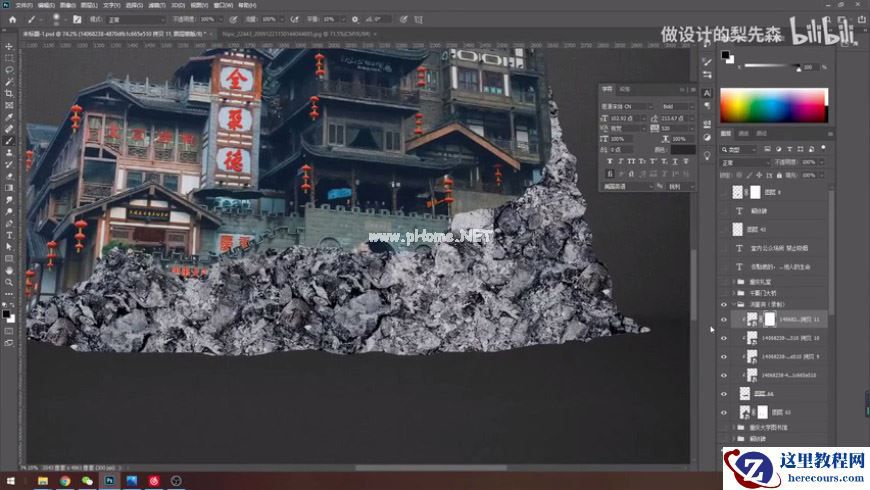Open the Windows Start menu

[10, 481]
